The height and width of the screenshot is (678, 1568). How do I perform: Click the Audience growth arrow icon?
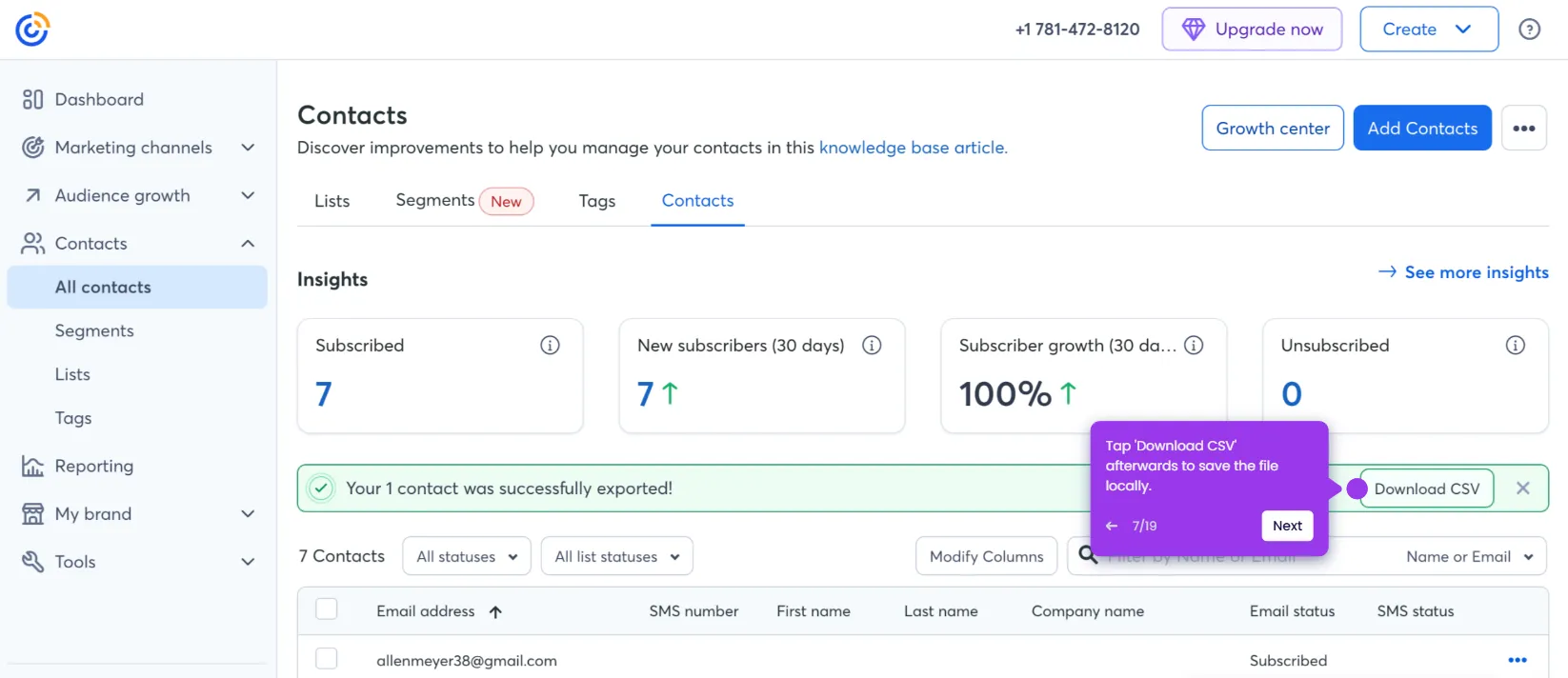tap(33, 195)
